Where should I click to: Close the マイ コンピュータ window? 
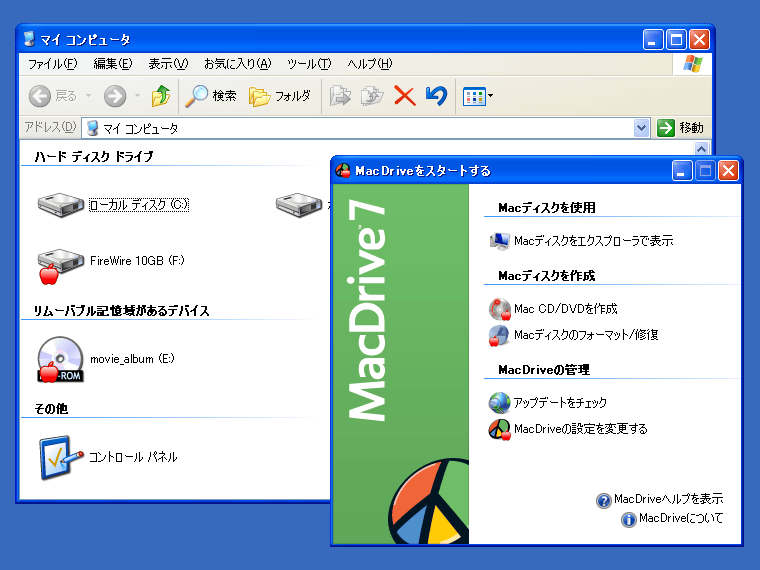pyautogui.click(x=699, y=39)
